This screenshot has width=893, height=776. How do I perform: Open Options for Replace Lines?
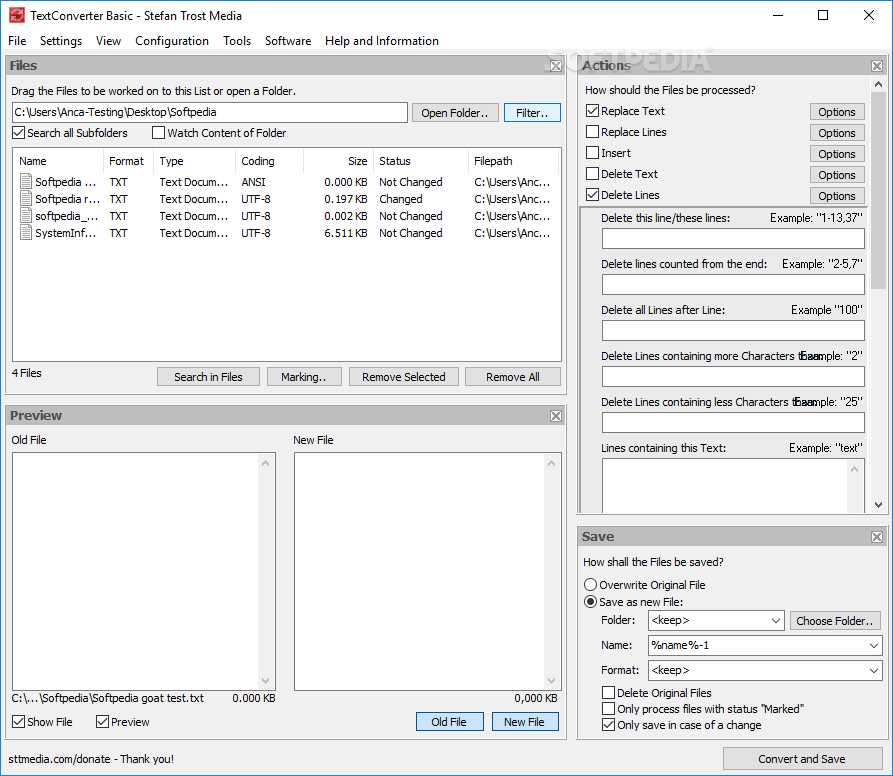[x=837, y=133]
